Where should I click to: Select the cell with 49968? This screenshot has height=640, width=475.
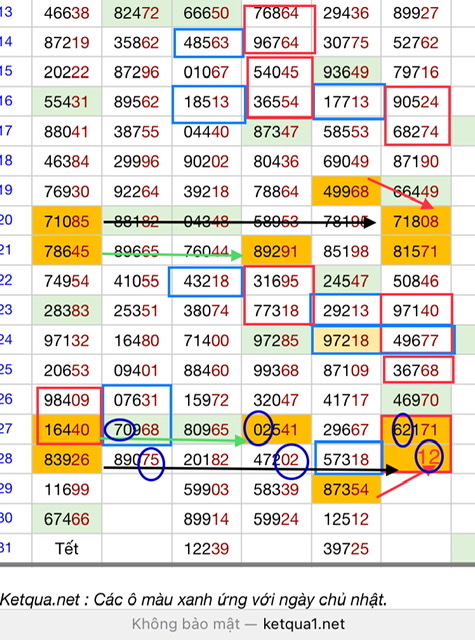pyautogui.click(x=346, y=191)
